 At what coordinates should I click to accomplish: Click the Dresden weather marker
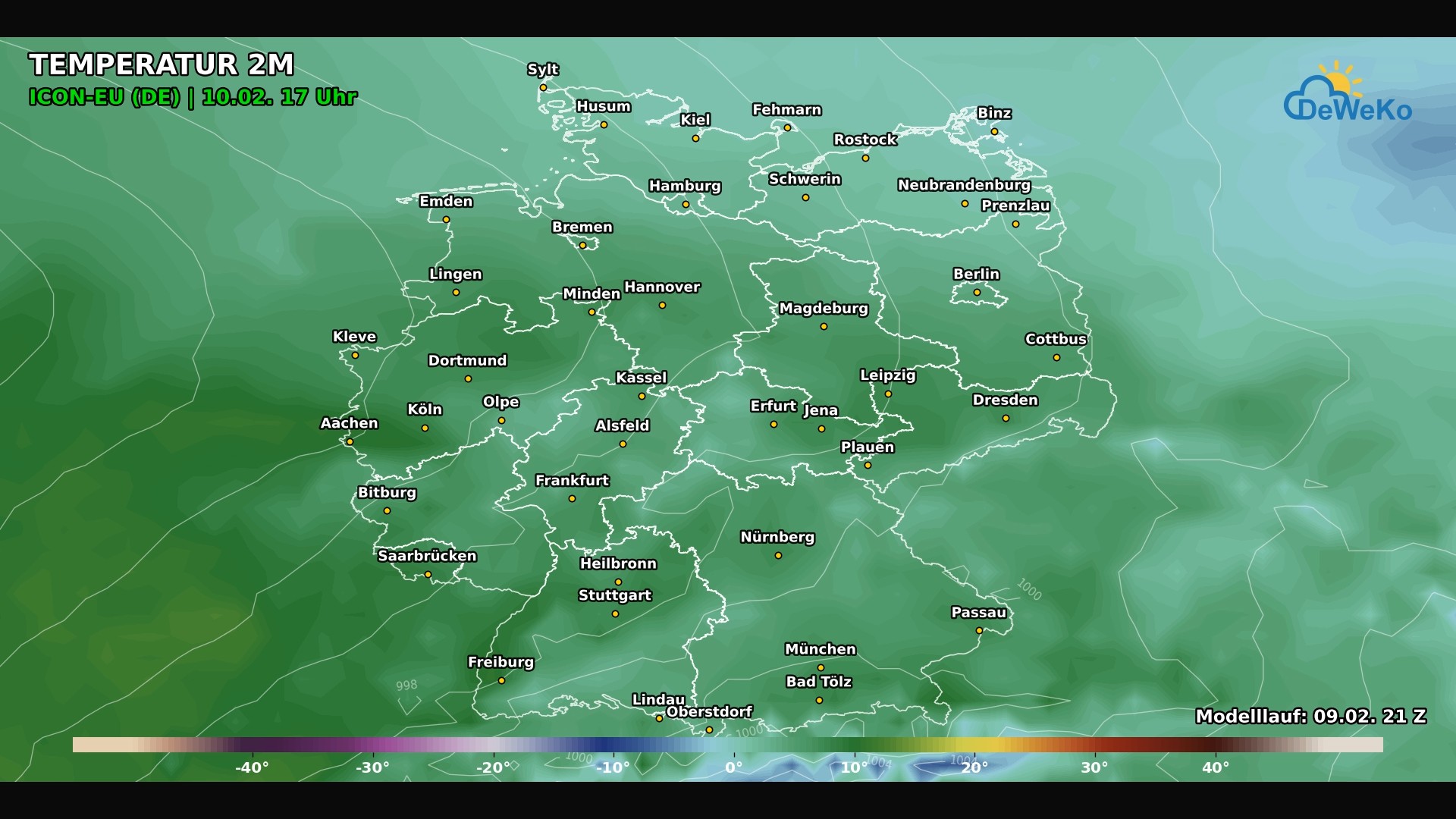(x=1004, y=417)
